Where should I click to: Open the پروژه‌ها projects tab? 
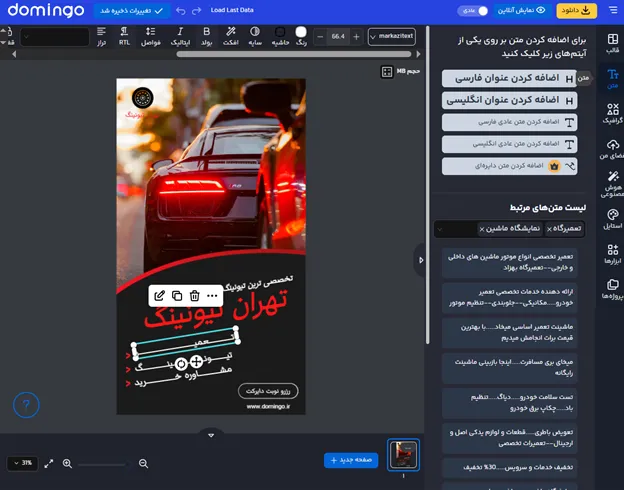(x=612, y=289)
